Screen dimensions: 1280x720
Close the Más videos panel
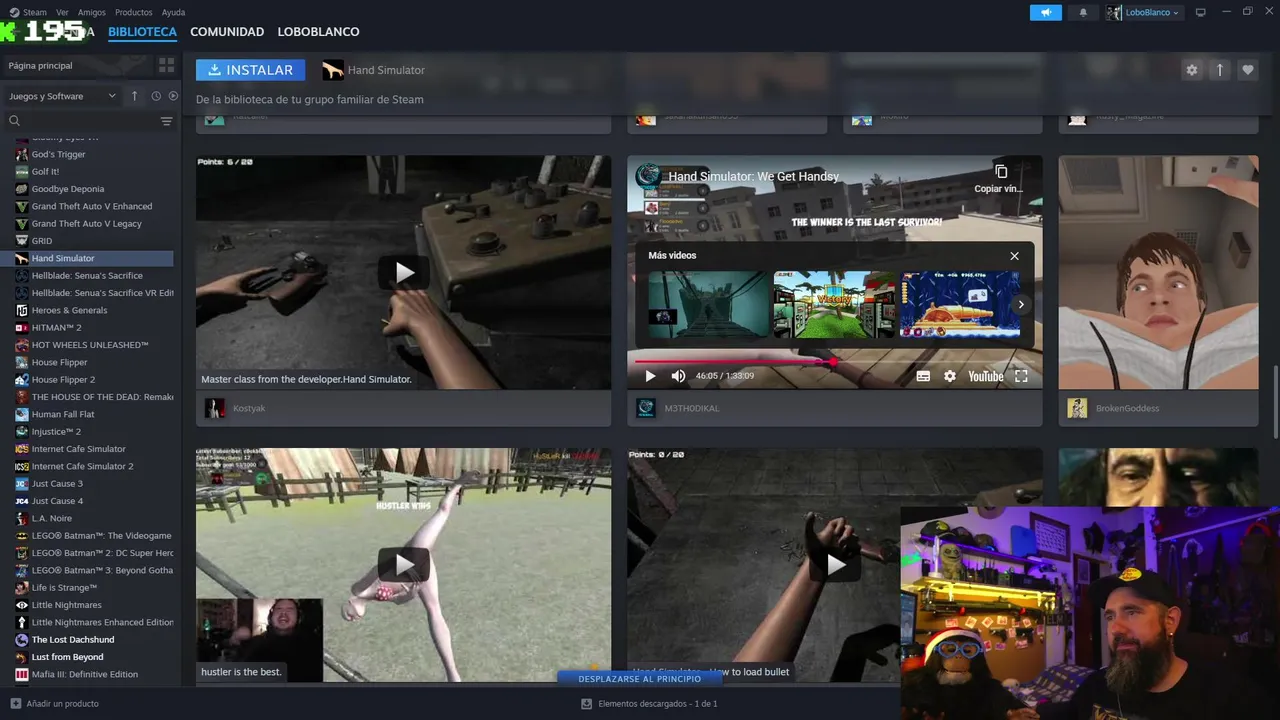pyautogui.click(x=1014, y=256)
